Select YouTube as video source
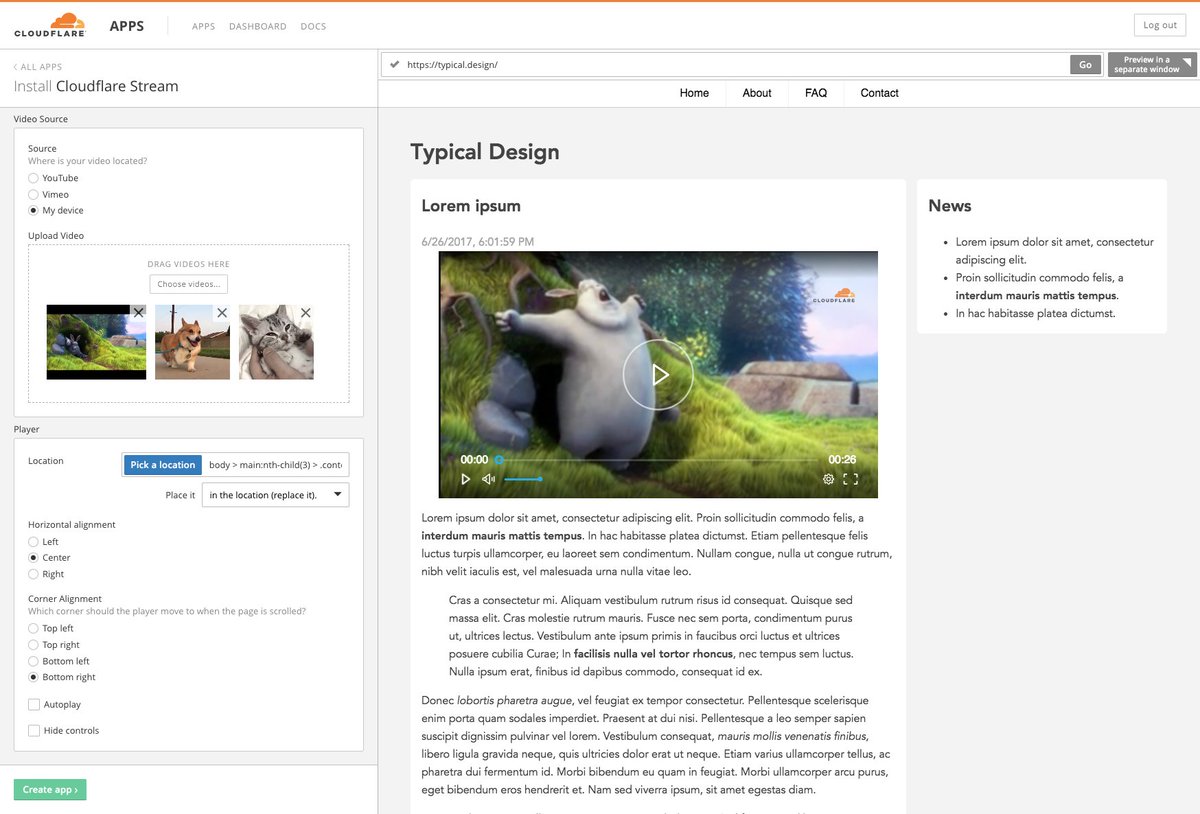 click(33, 178)
